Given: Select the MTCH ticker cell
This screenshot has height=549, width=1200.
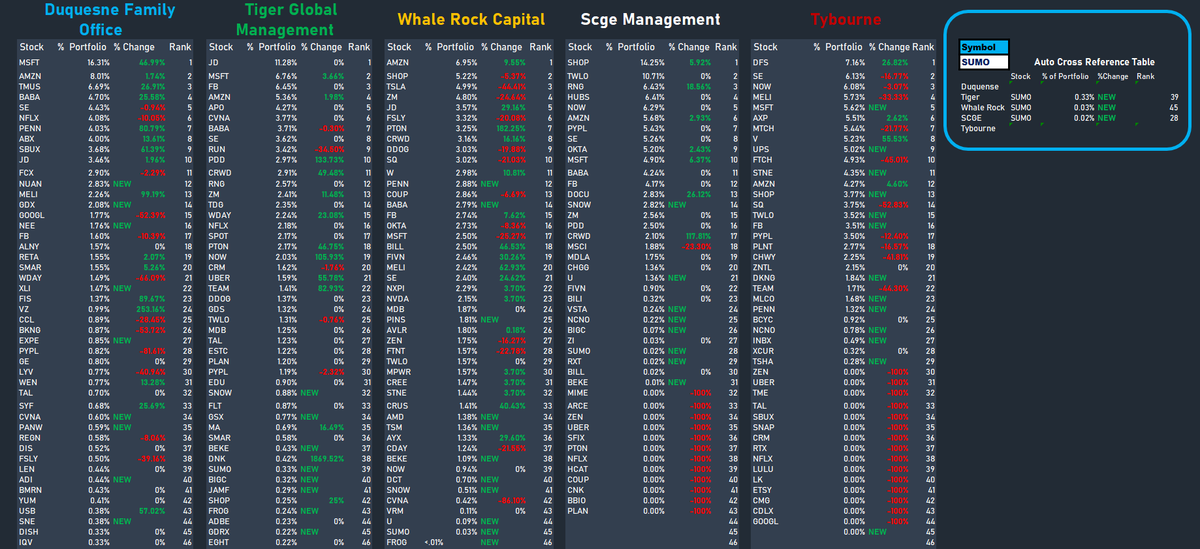Looking at the screenshot, I should coord(764,128).
